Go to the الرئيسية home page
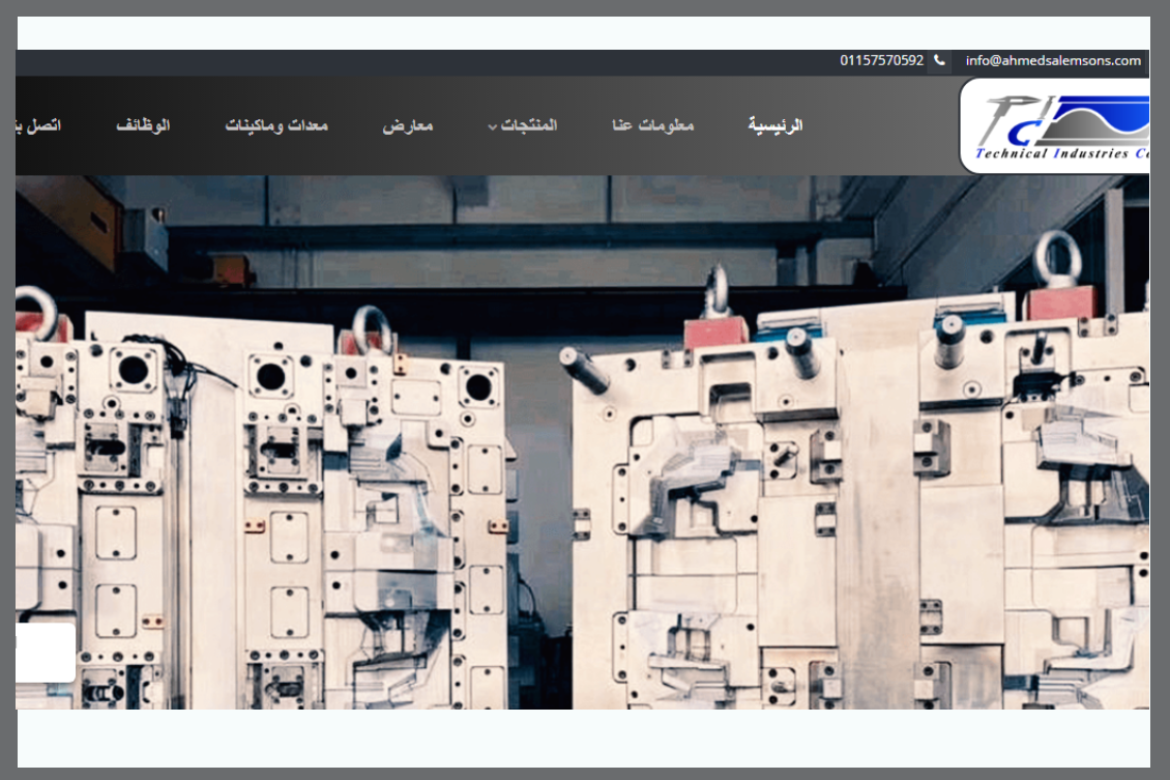This screenshot has width=1170, height=780. 775,126
